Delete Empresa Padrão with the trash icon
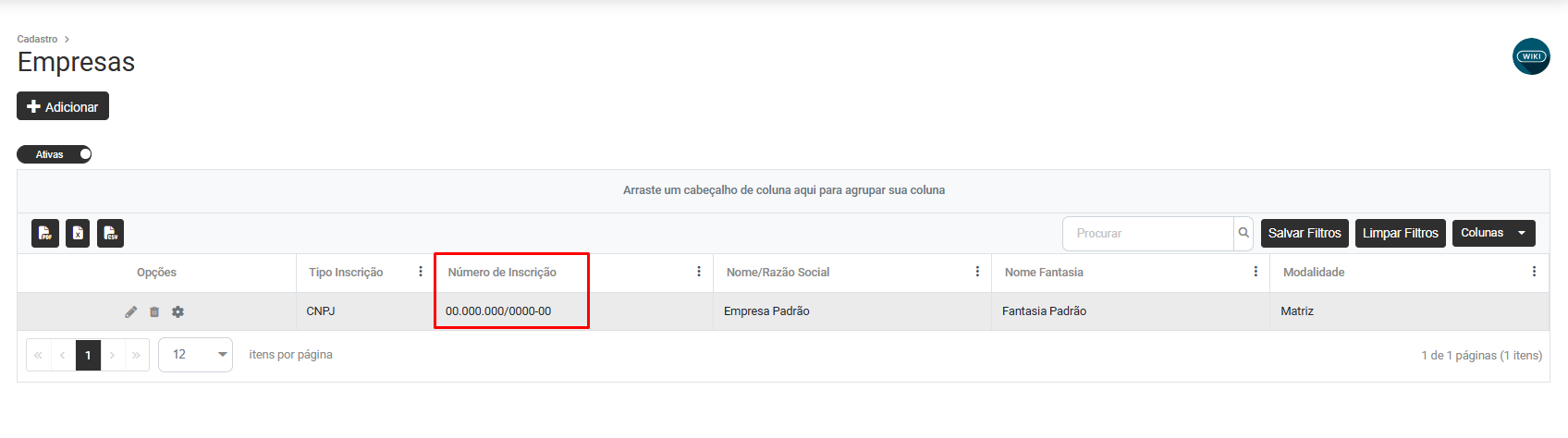 (x=154, y=312)
